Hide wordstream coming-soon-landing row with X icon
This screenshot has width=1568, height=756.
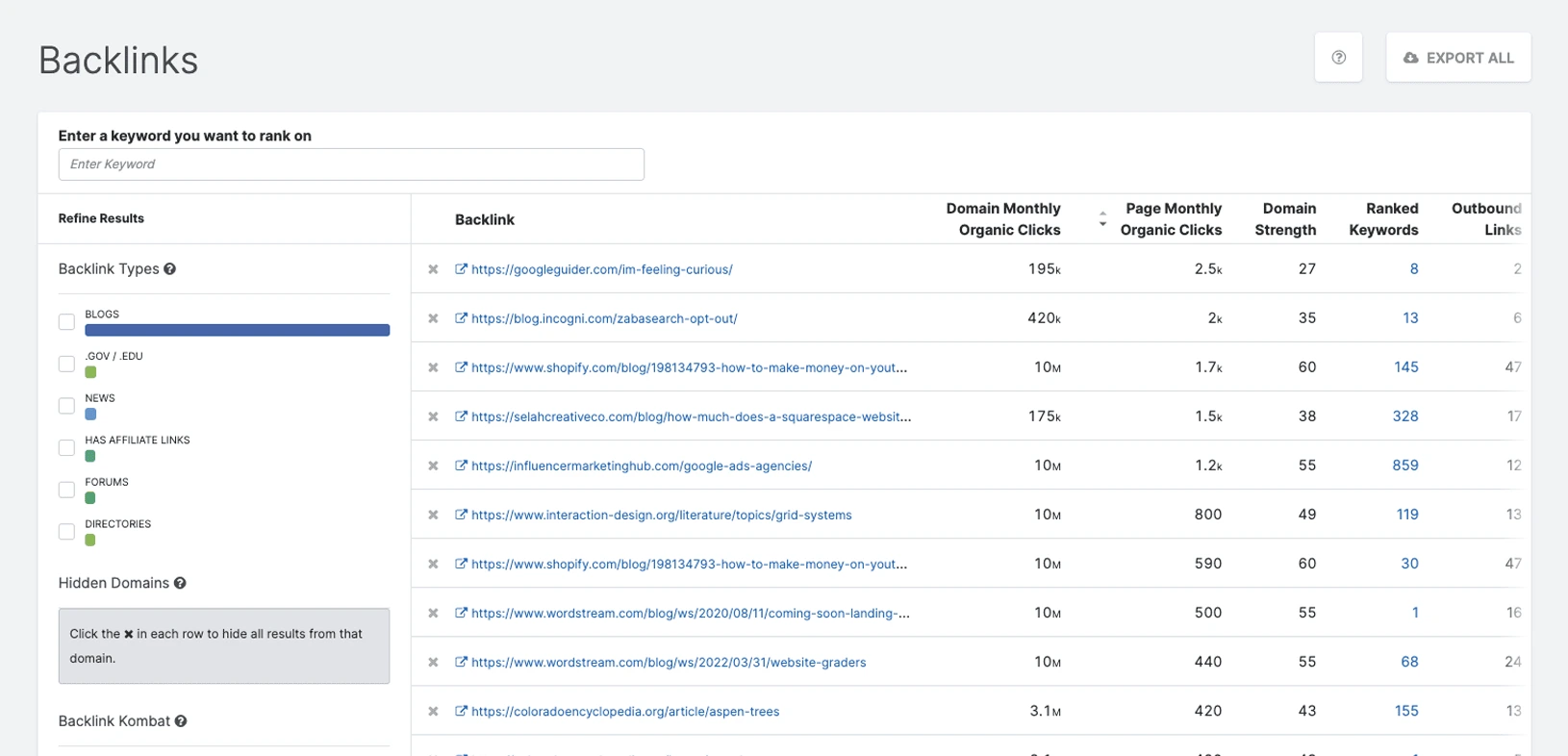click(x=433, y=614)
